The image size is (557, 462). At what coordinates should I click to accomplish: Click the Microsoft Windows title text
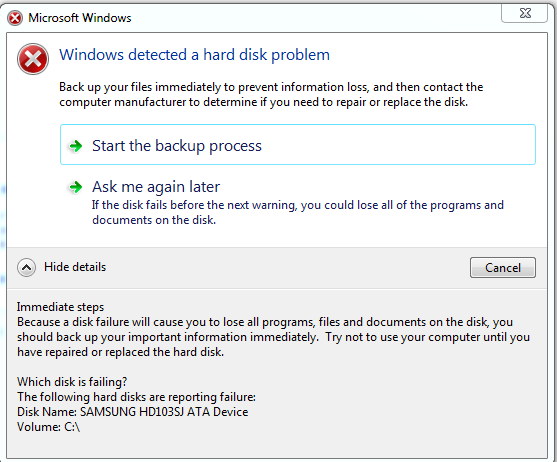coord(80,18)
